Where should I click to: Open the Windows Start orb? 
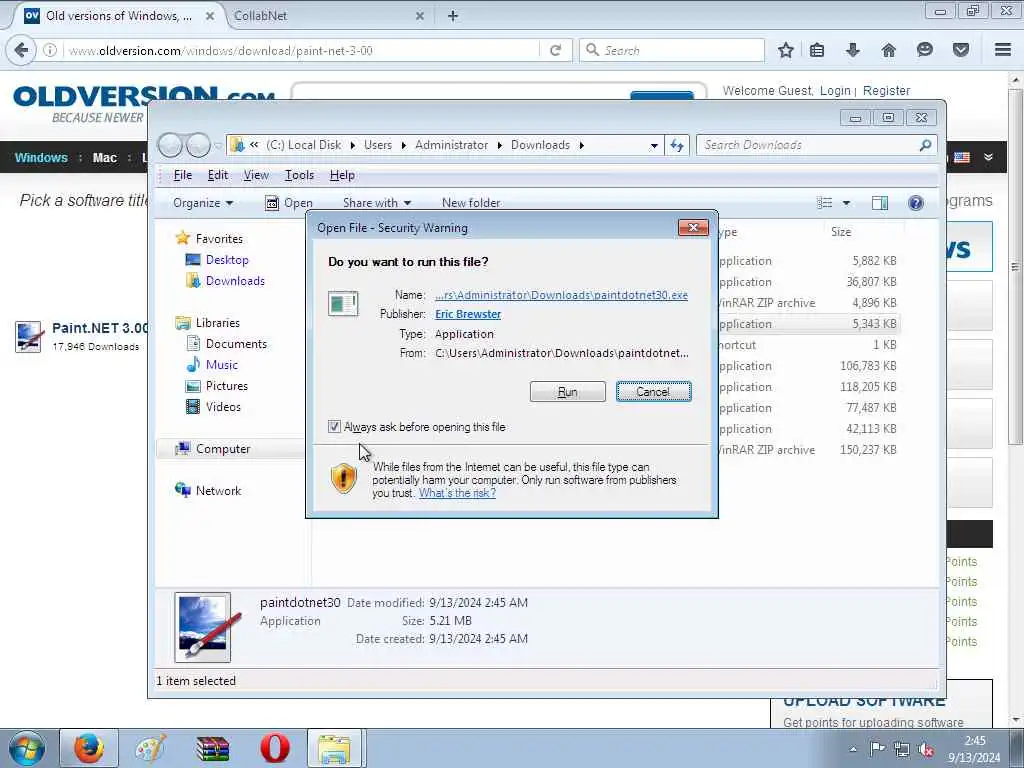(x=27, y=748)
